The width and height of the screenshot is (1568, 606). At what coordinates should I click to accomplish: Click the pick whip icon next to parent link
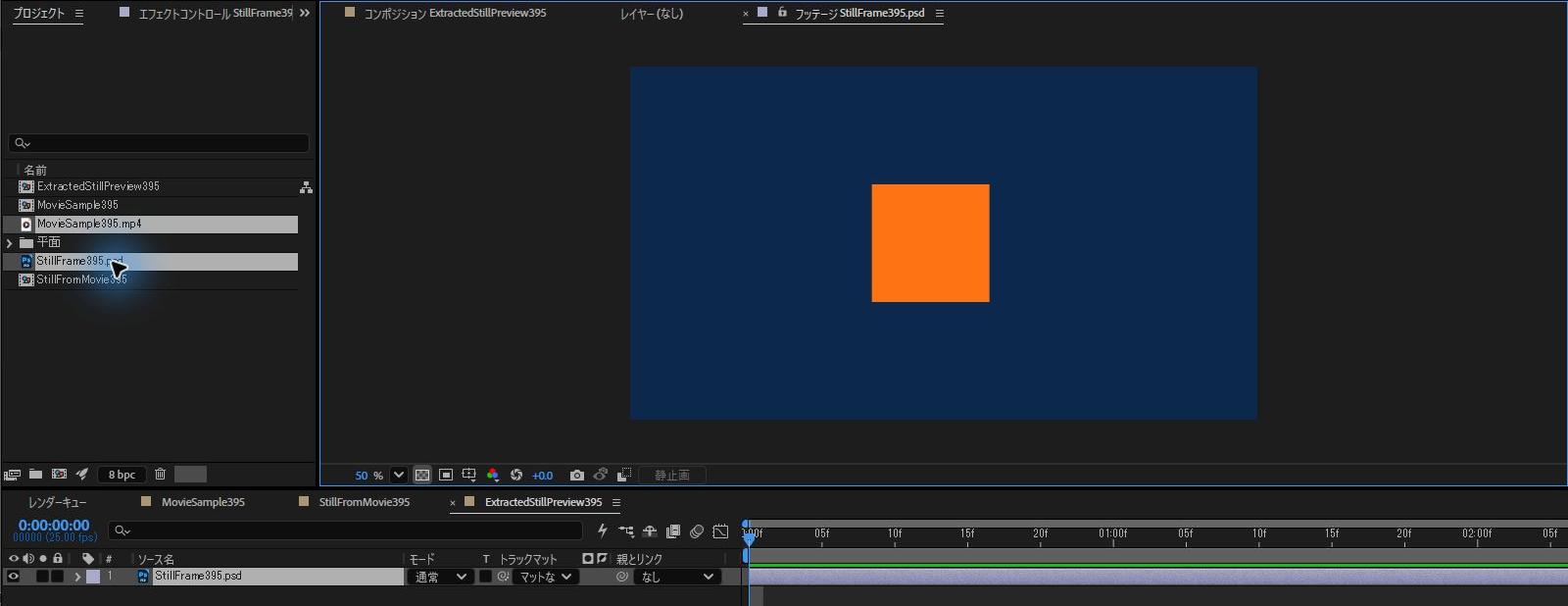[621, 577]
